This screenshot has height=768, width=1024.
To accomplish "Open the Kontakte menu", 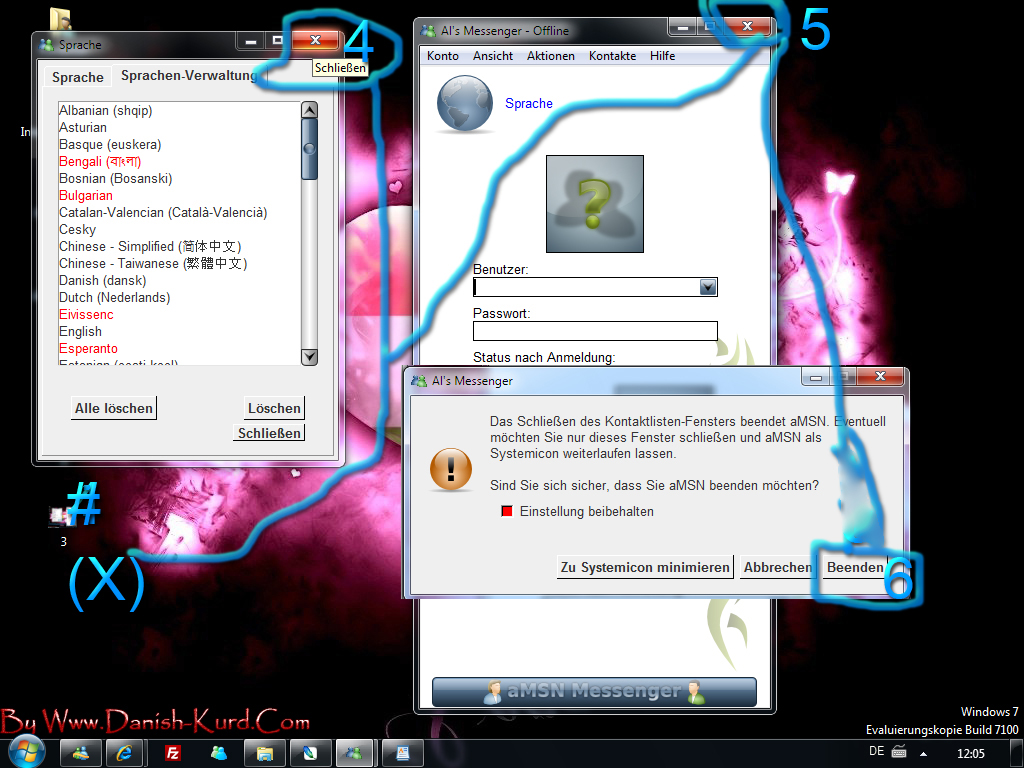I will (x=613, y=56).
